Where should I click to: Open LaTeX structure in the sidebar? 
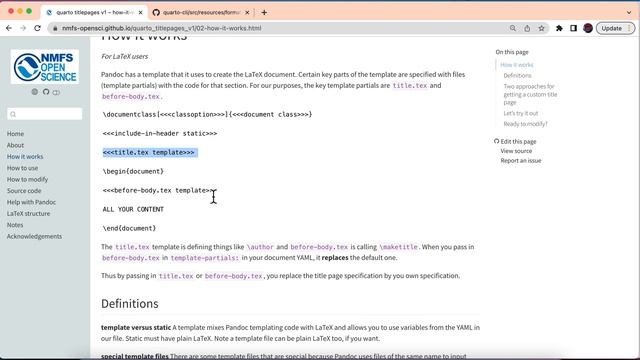pyautogui.click(x=29, y=214)
